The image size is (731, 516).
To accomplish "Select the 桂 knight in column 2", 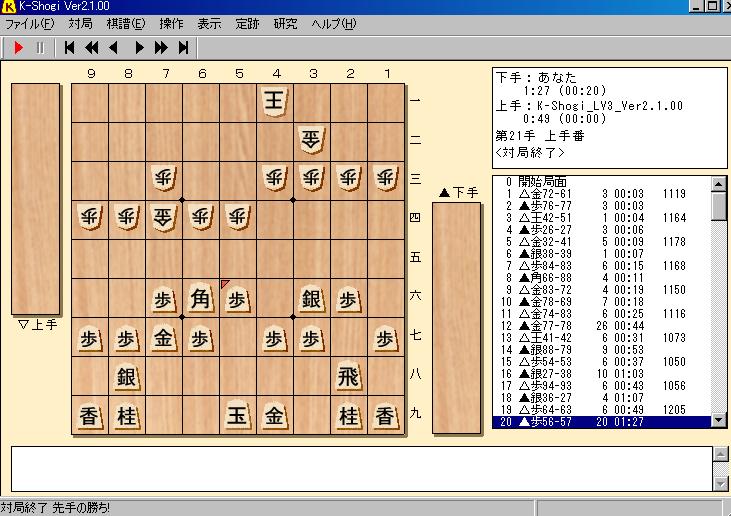I will (x=348, y=415).
